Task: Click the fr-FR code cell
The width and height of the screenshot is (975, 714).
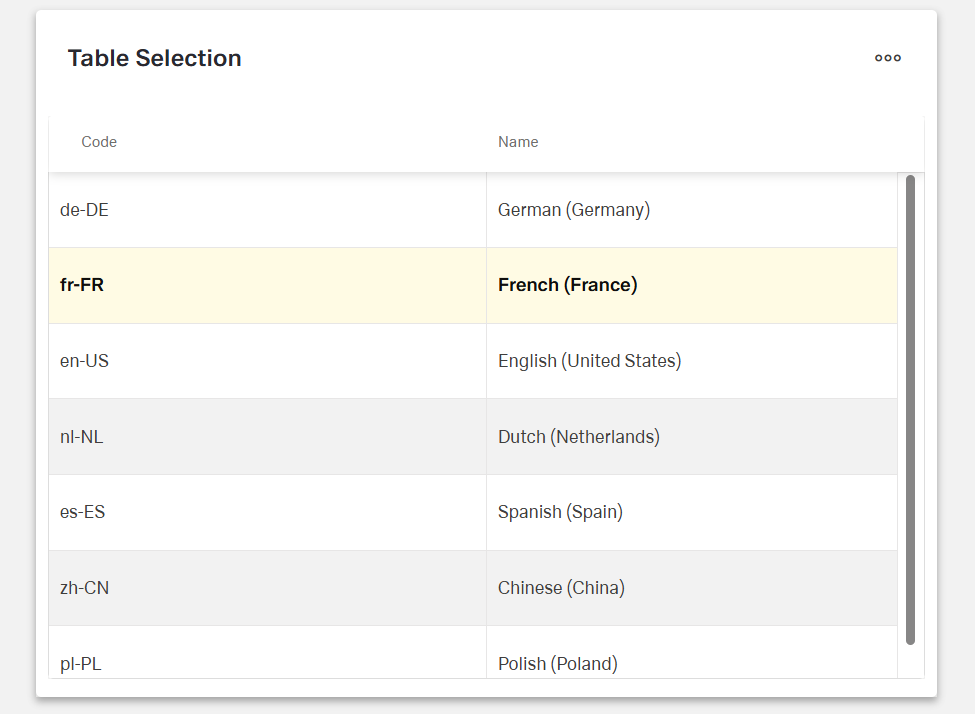Action: tap(82, 285)
